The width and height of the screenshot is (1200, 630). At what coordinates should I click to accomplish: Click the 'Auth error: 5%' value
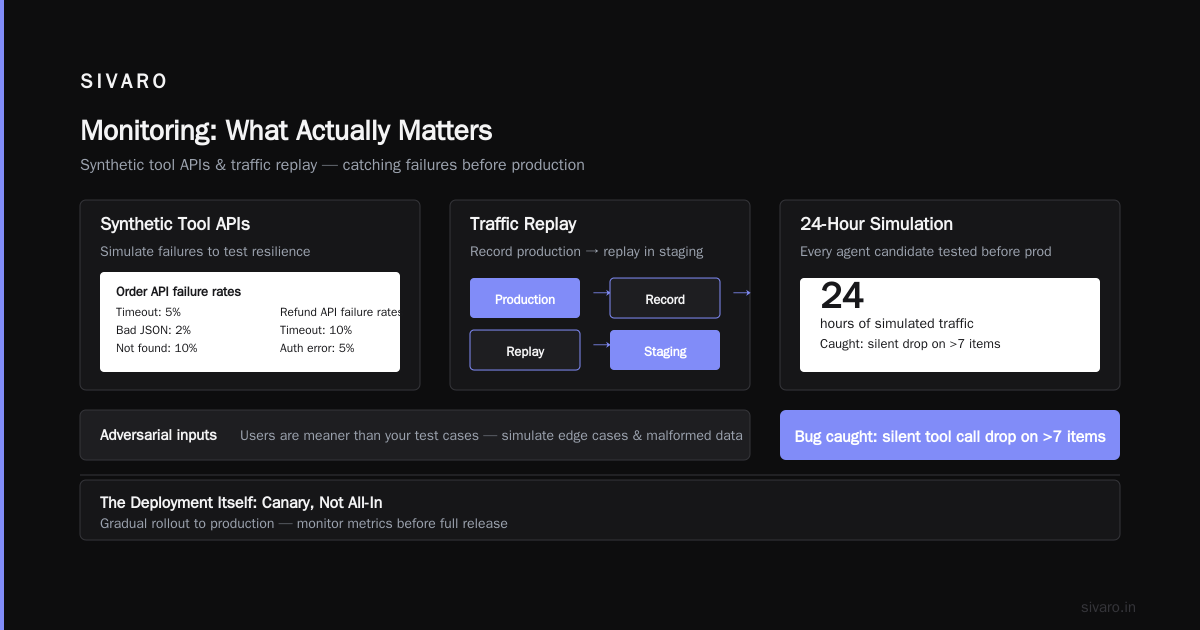317,348
